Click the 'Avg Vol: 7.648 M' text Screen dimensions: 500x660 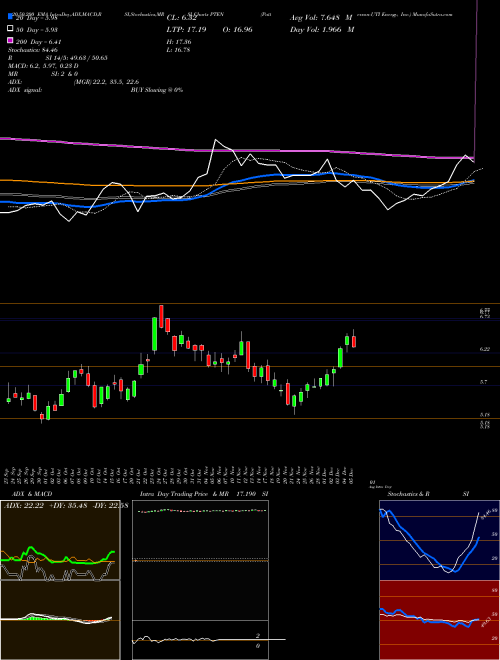click(321, 18)
